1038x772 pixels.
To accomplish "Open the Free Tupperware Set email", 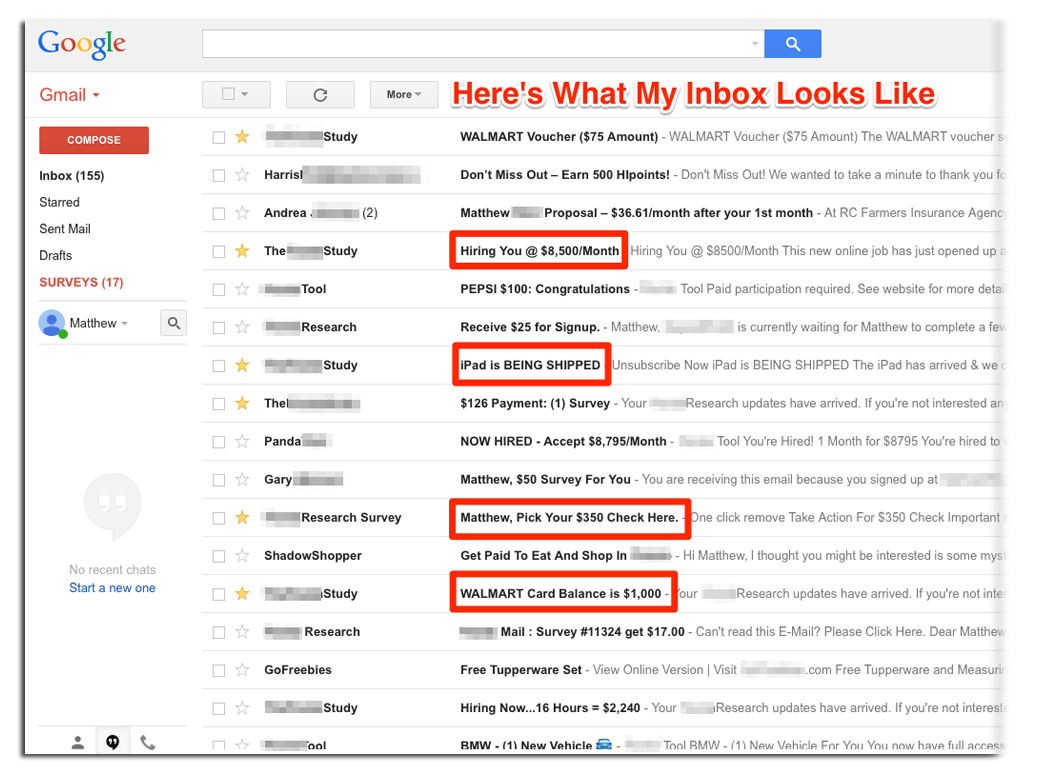I will tap(520, 670).
